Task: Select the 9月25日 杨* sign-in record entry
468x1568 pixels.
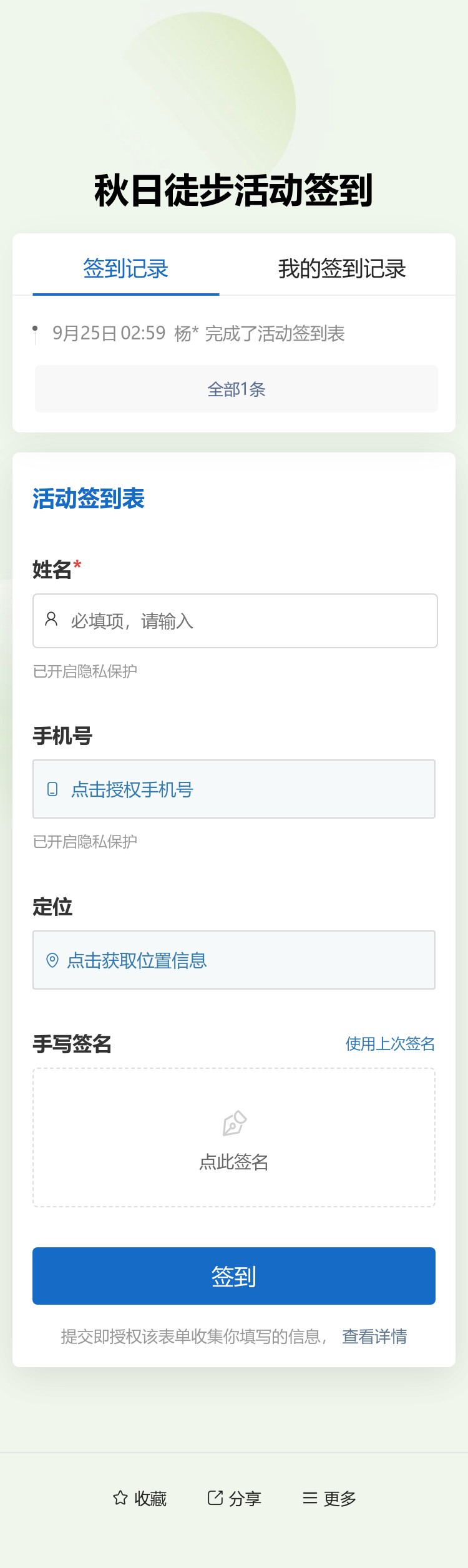Action: coord(200,333)
